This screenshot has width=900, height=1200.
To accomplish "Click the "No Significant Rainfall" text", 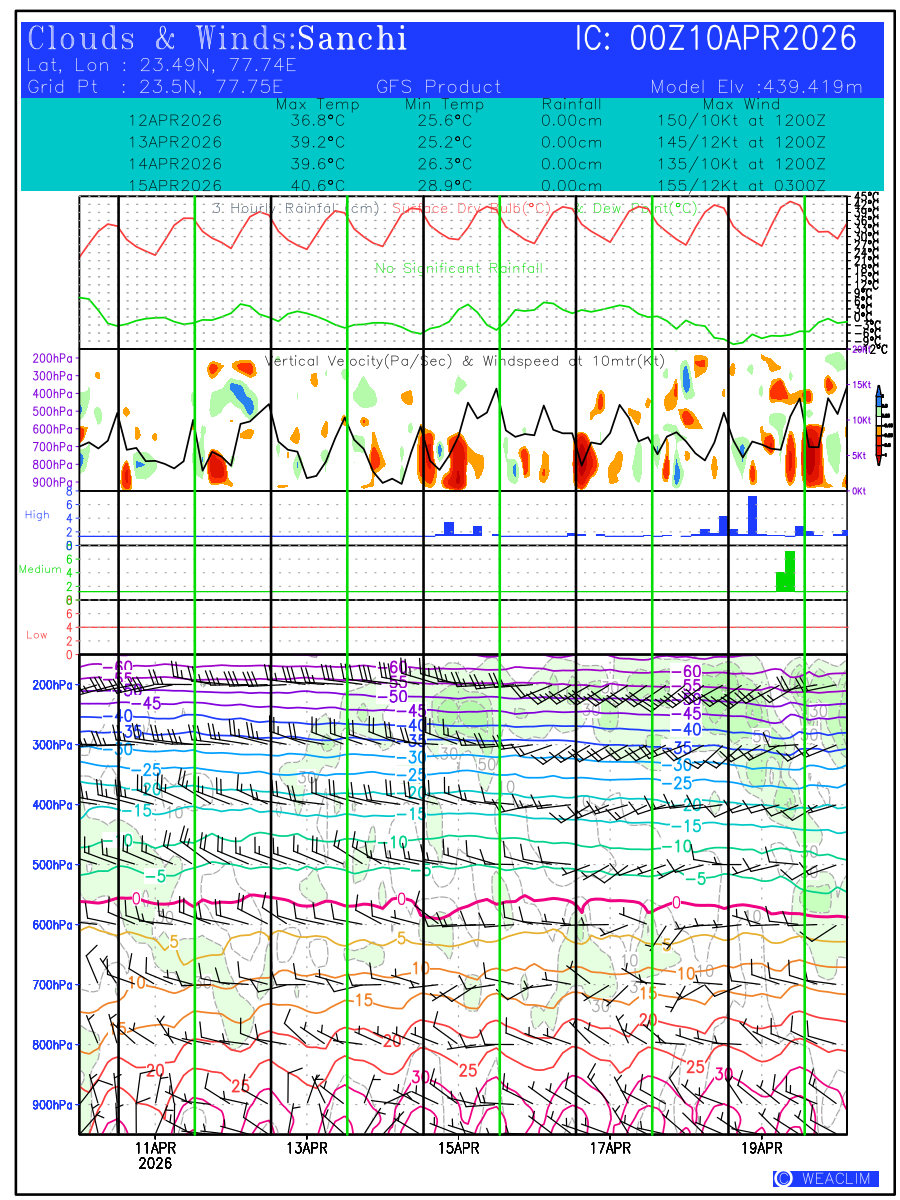I will coord(459,268).
